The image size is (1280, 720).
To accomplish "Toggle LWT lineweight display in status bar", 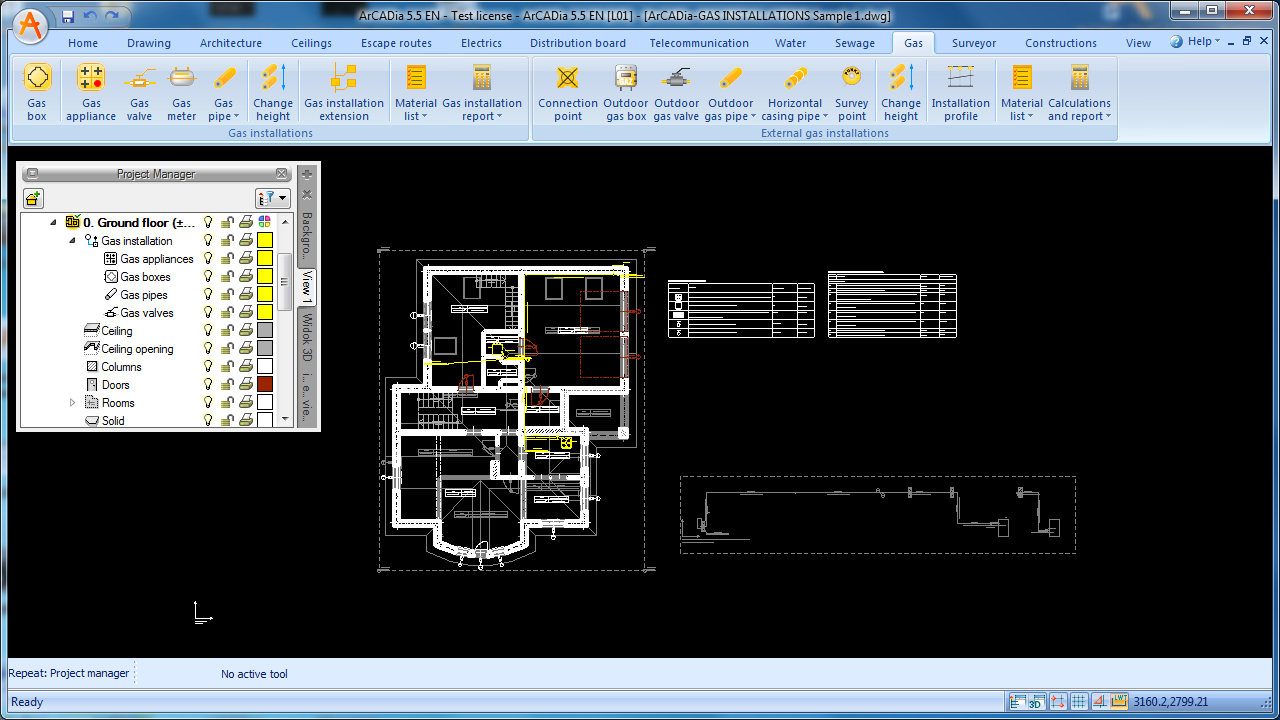I will [x=1119, y=702].
